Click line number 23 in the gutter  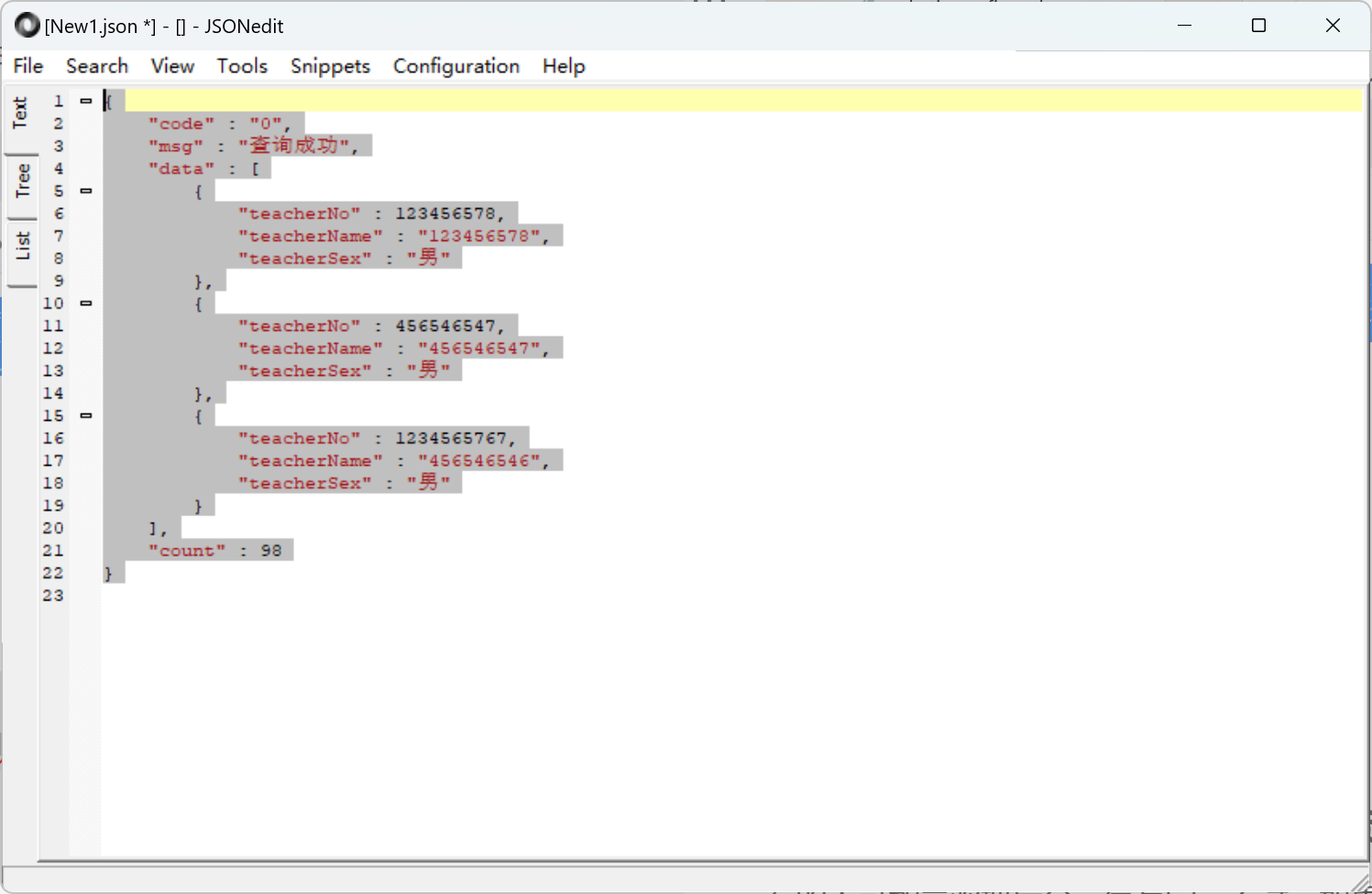(53, 596)
